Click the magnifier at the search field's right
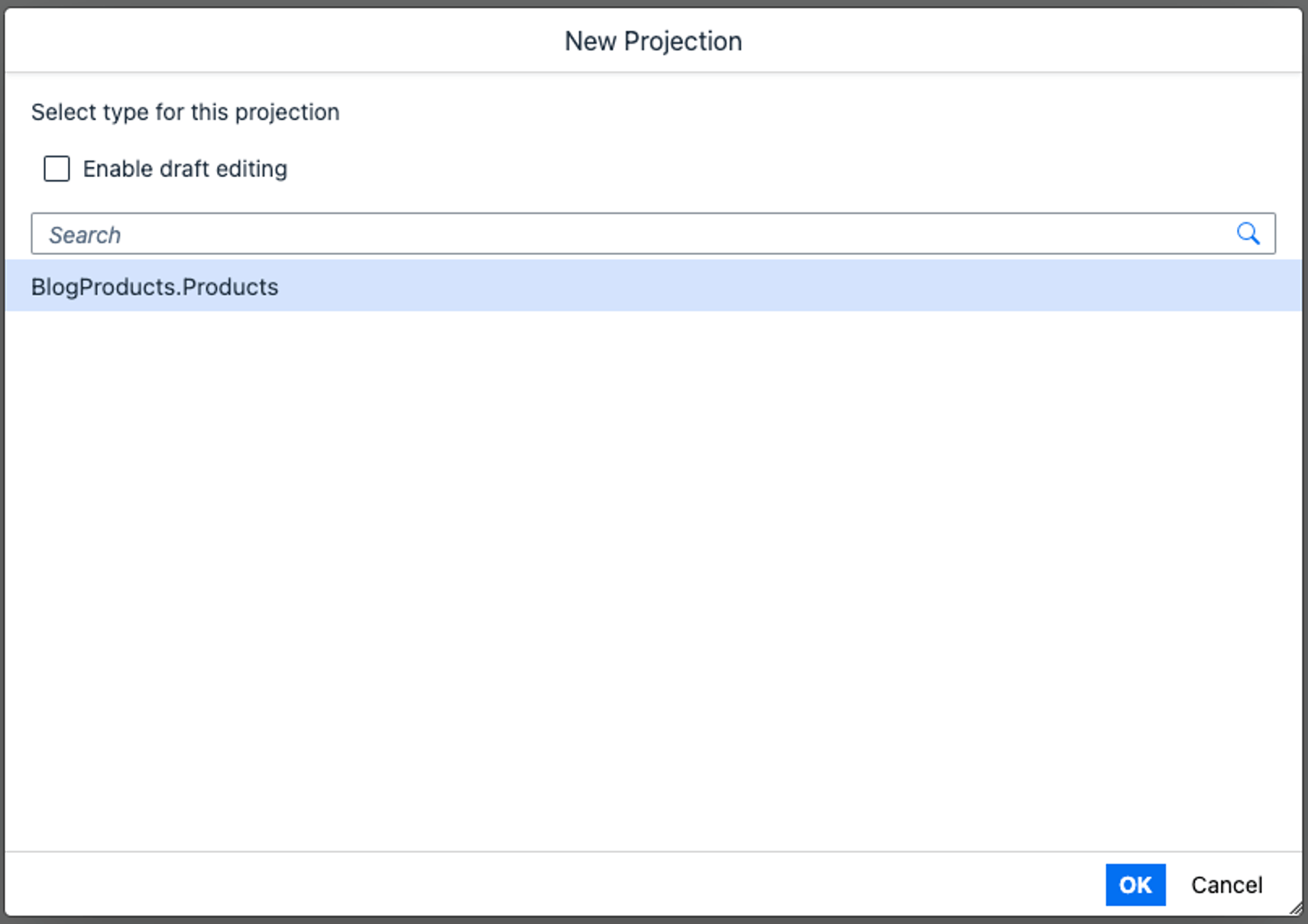This screenshot has width=1308, height=924. pyautogui.click(x=1248, y=233)
